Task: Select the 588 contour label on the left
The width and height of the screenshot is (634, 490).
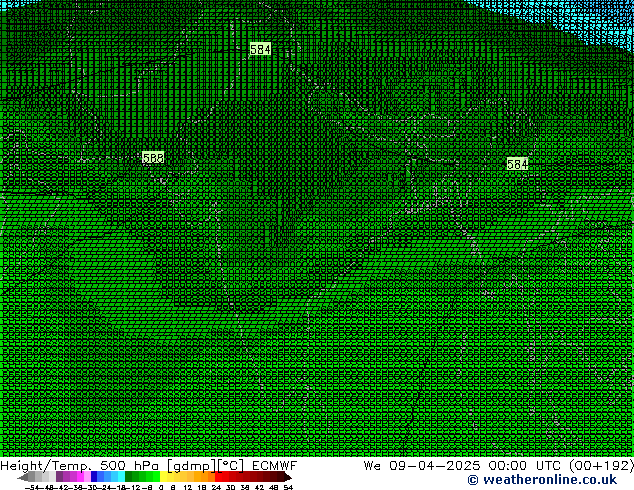Action: [153, 158]
